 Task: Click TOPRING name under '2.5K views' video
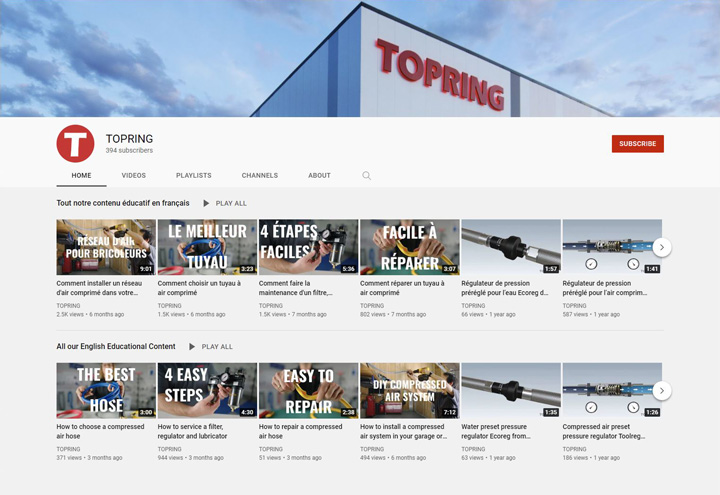pos(68,305)
